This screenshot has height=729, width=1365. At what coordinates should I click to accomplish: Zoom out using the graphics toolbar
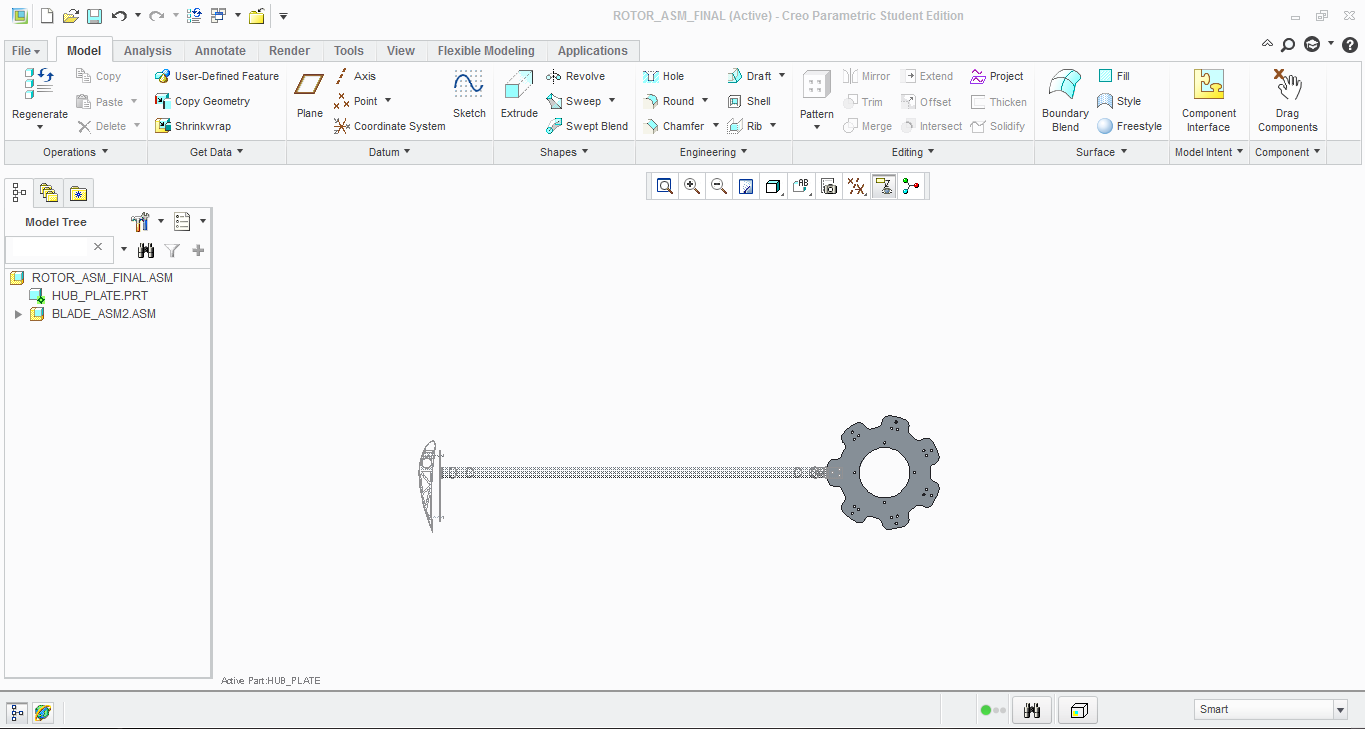(718, 186)
